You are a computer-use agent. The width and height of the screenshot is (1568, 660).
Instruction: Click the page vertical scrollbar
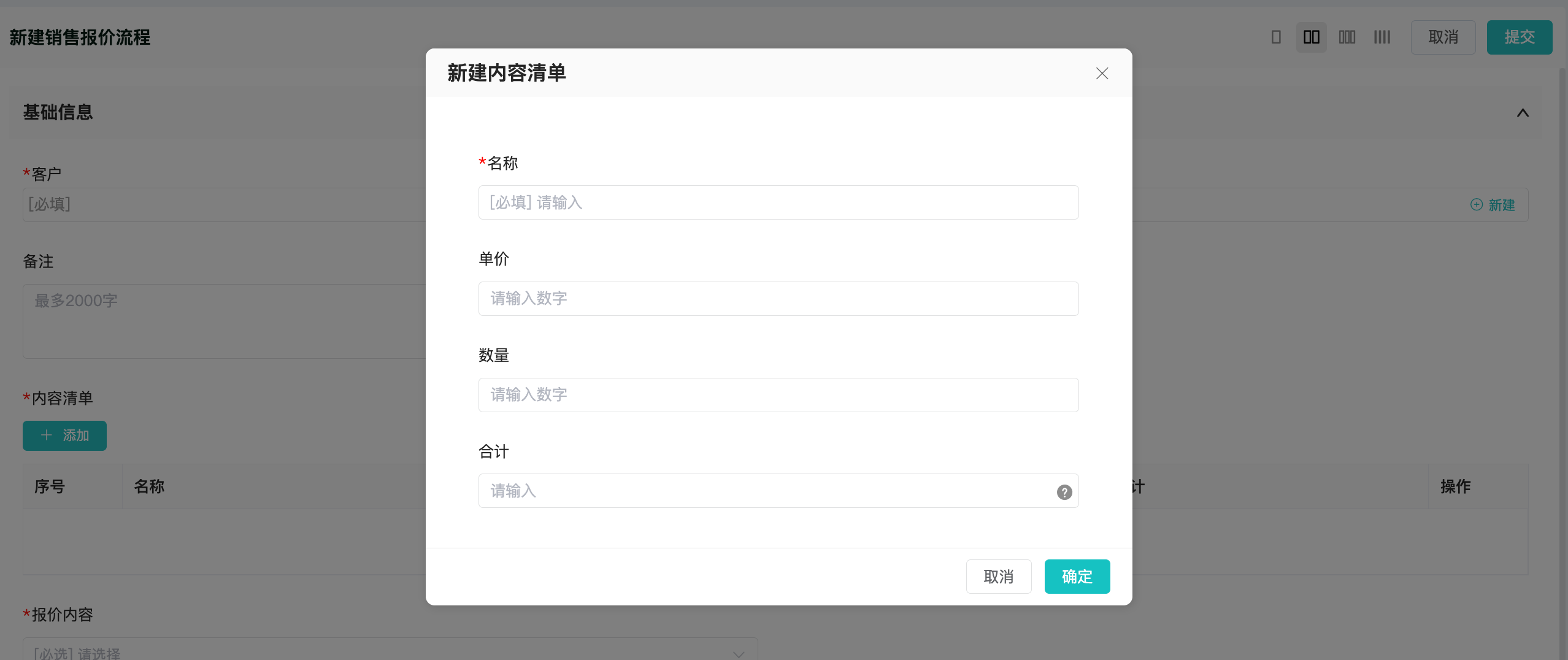1563,364
